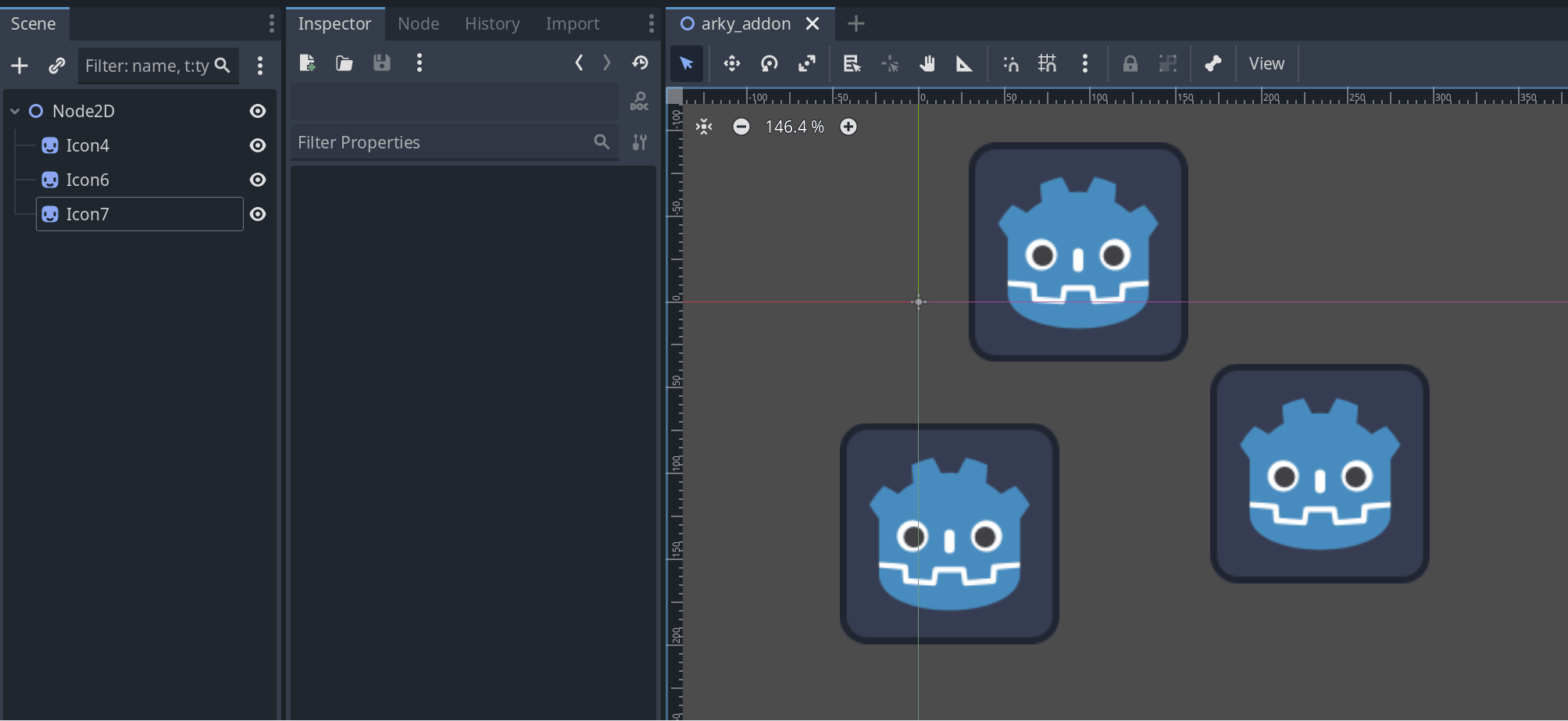
Task: Open the History tab
Action: (492, 23)
